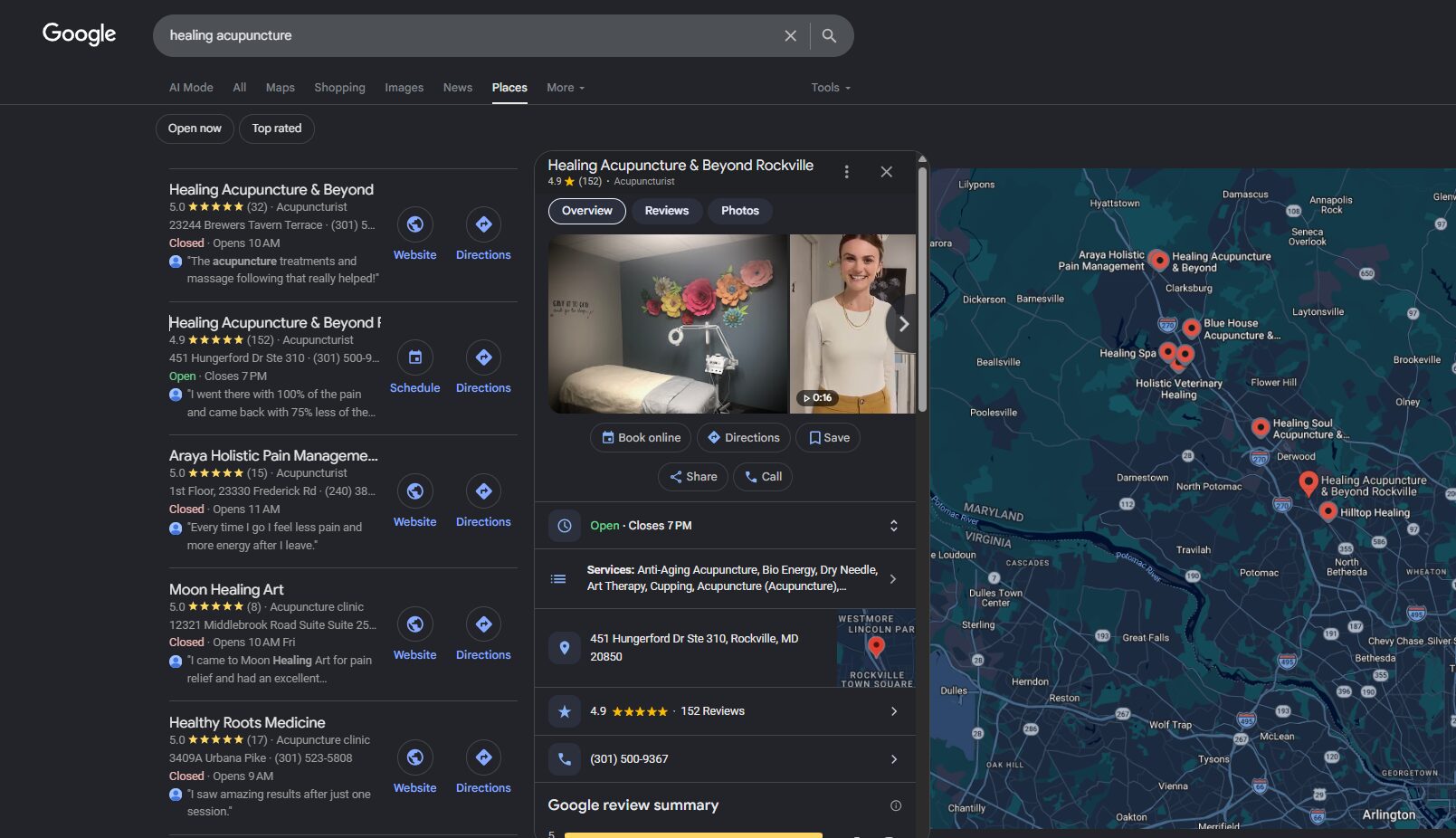Clear the search box with the X icon
Viewport: 1456px width, 838px height.
(790, 35)
